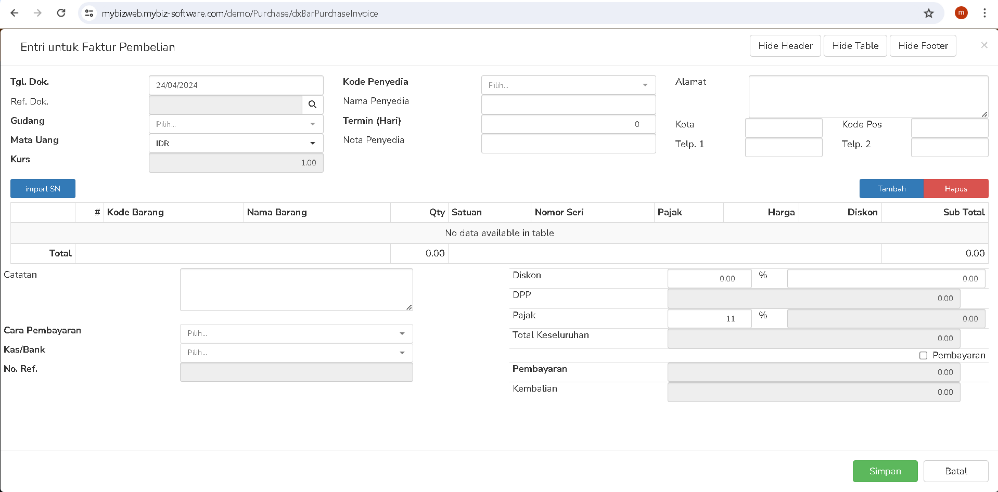This screenshot has height=492, width=998.
Task: Open site information icon in address bar
Action: pyautogui.click(x=90, y=13)
